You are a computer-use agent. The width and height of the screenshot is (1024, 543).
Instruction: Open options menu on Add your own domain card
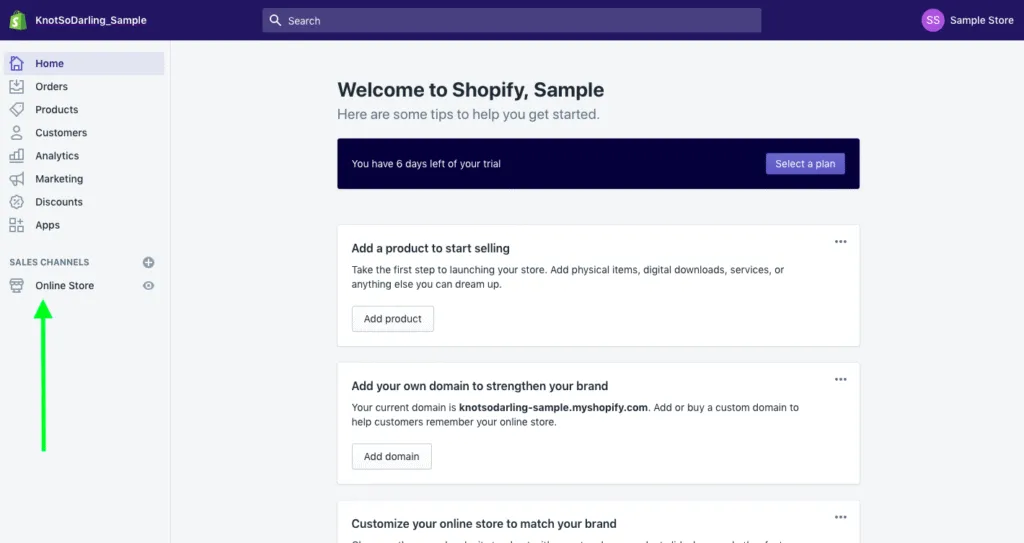click(x=840, y=380)
